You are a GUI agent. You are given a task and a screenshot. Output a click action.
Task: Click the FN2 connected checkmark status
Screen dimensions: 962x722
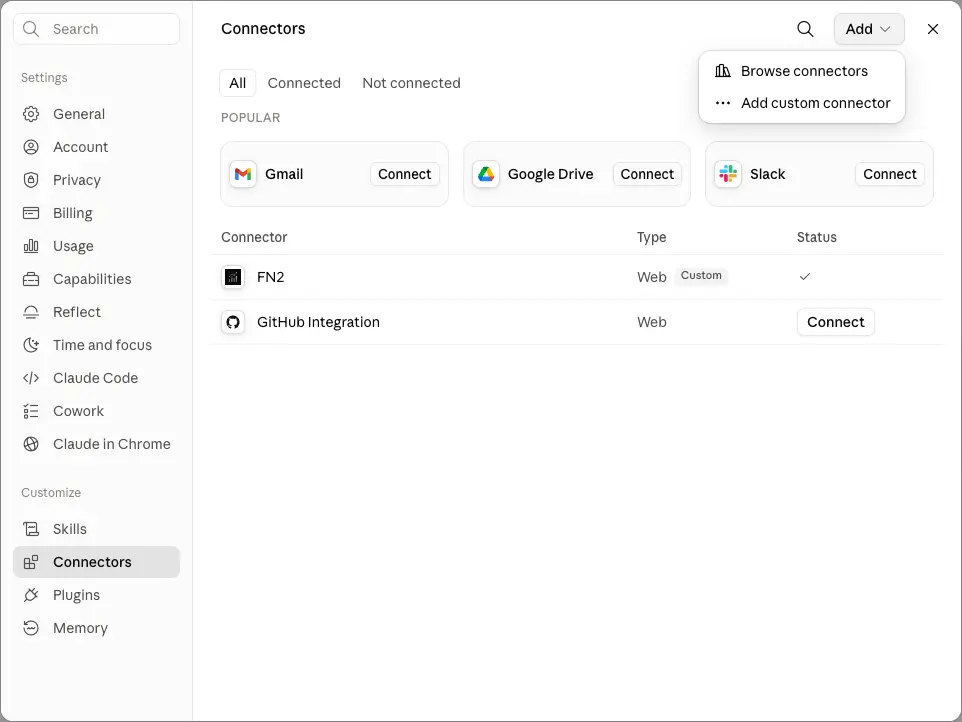click(x=805, y=277)
